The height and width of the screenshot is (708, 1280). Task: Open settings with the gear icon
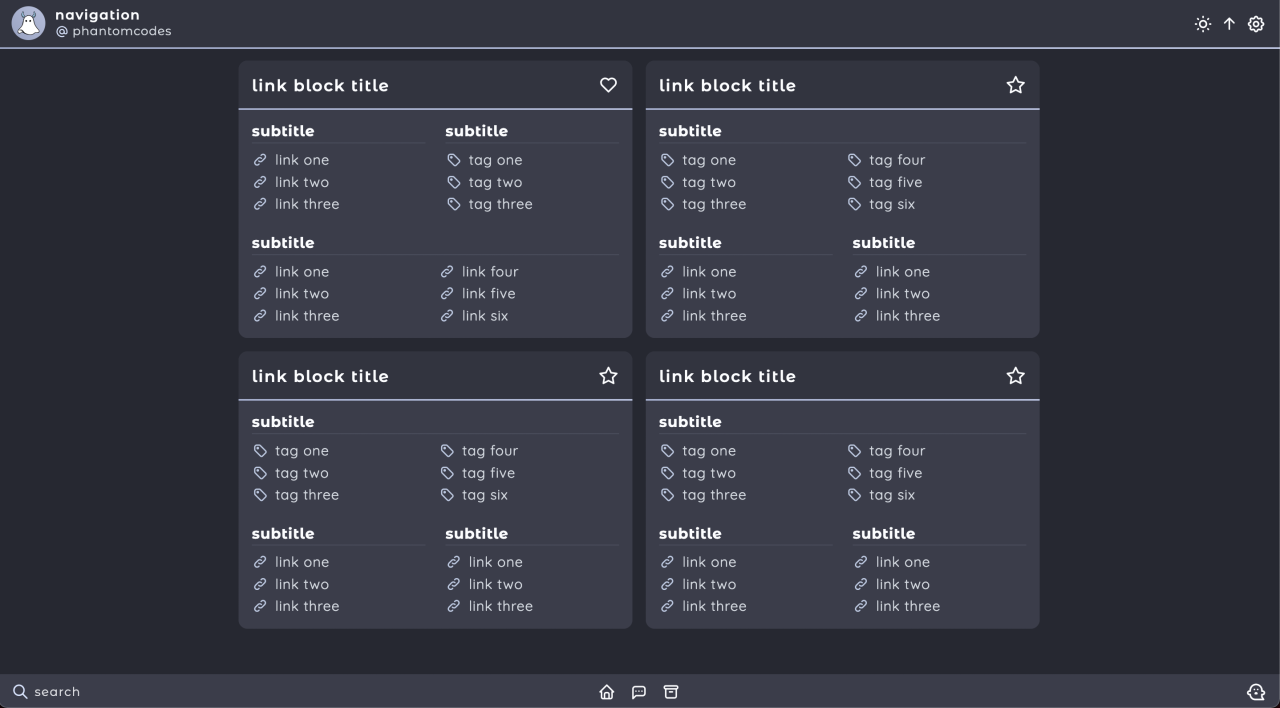pos(1256,24)
